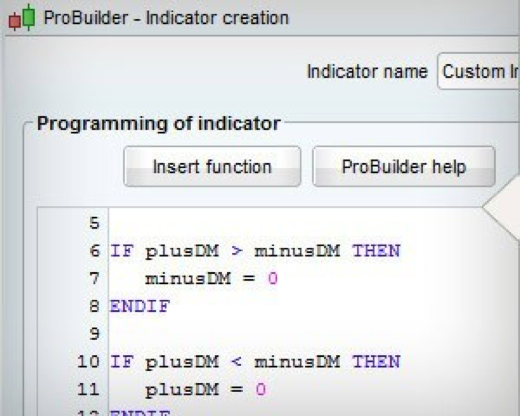
Task: Click the pink 0 value on line 7
Action: pos(273,279)
